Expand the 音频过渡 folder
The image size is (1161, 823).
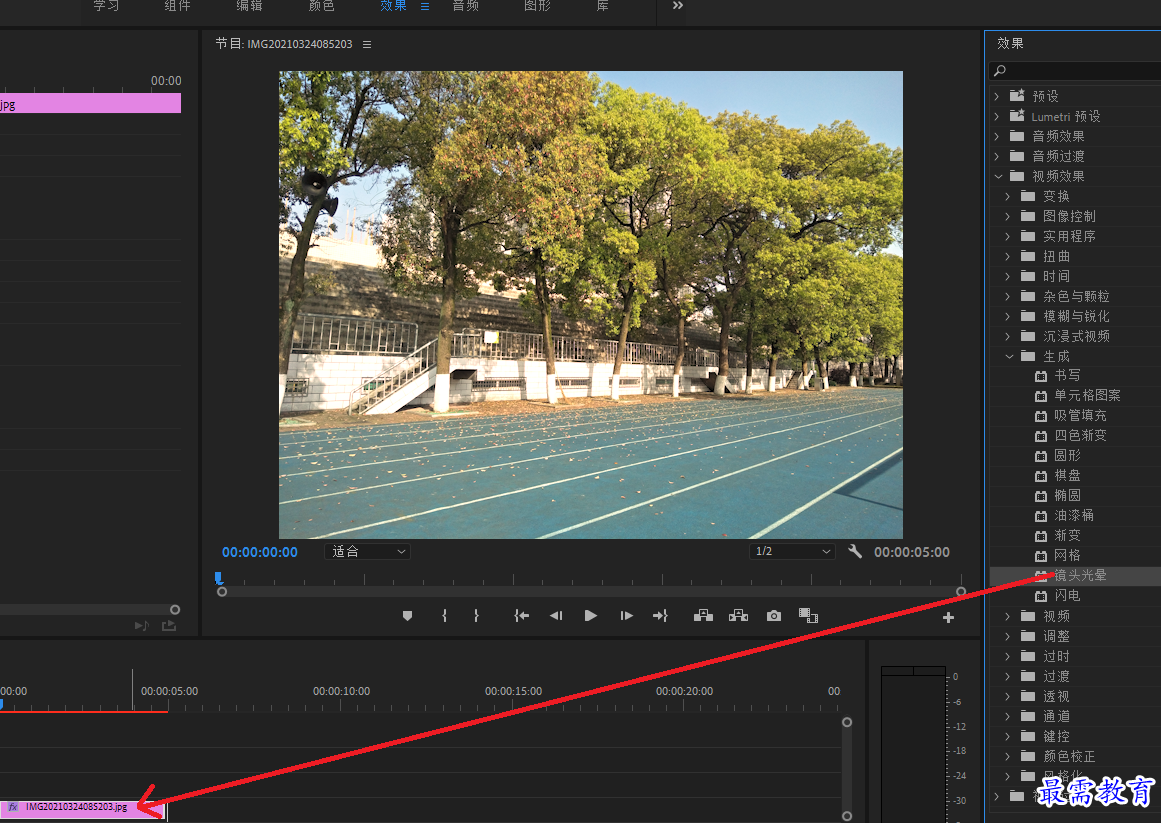pos(997,156)
